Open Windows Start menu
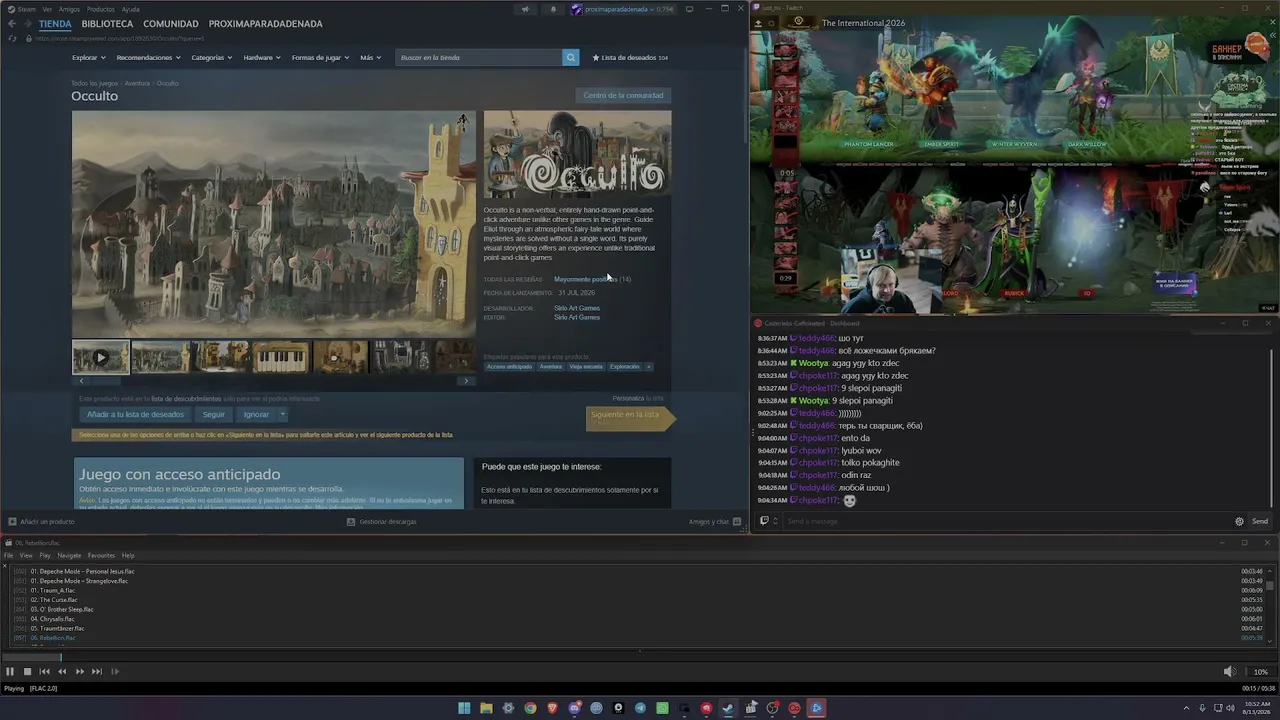This screenshot has width=1280, height=720. pyautogui.click(x=464, y=708)
